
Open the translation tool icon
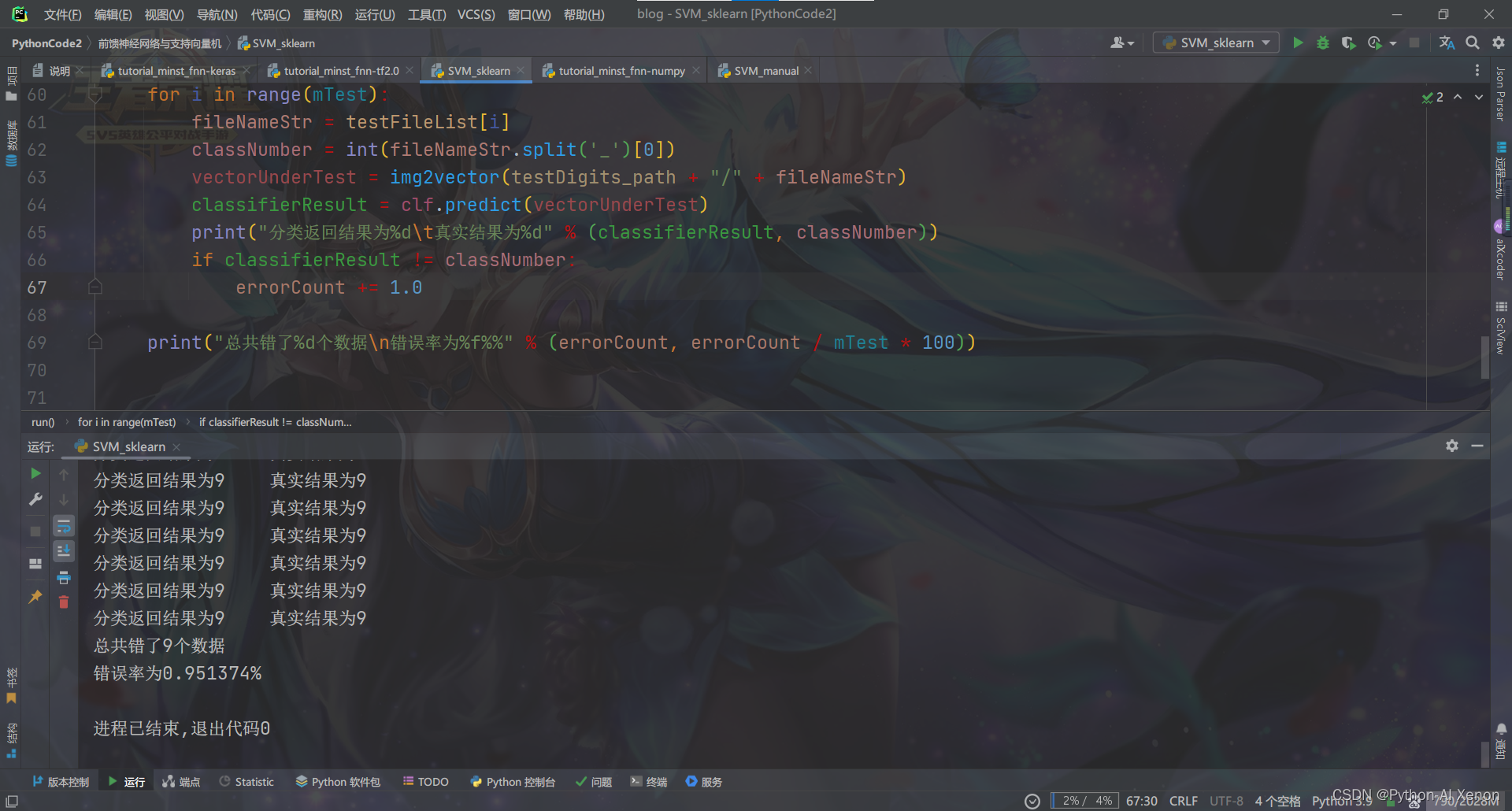[x=1447, y=43]
